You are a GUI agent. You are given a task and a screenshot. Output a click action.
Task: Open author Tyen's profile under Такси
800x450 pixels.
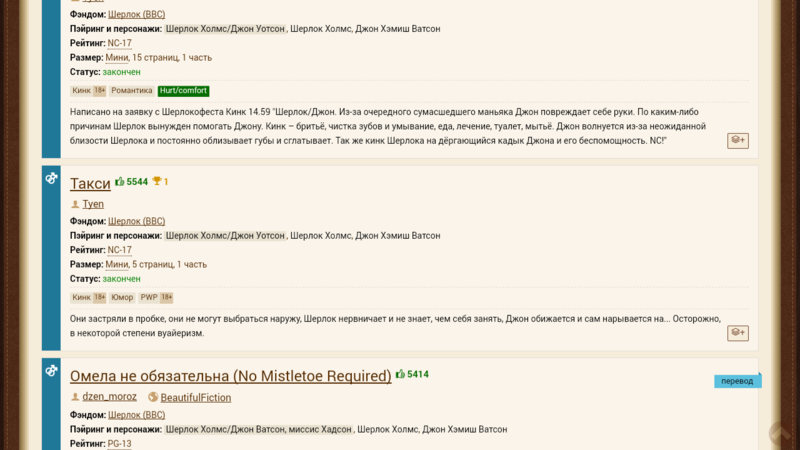click(x=93, y=204)
